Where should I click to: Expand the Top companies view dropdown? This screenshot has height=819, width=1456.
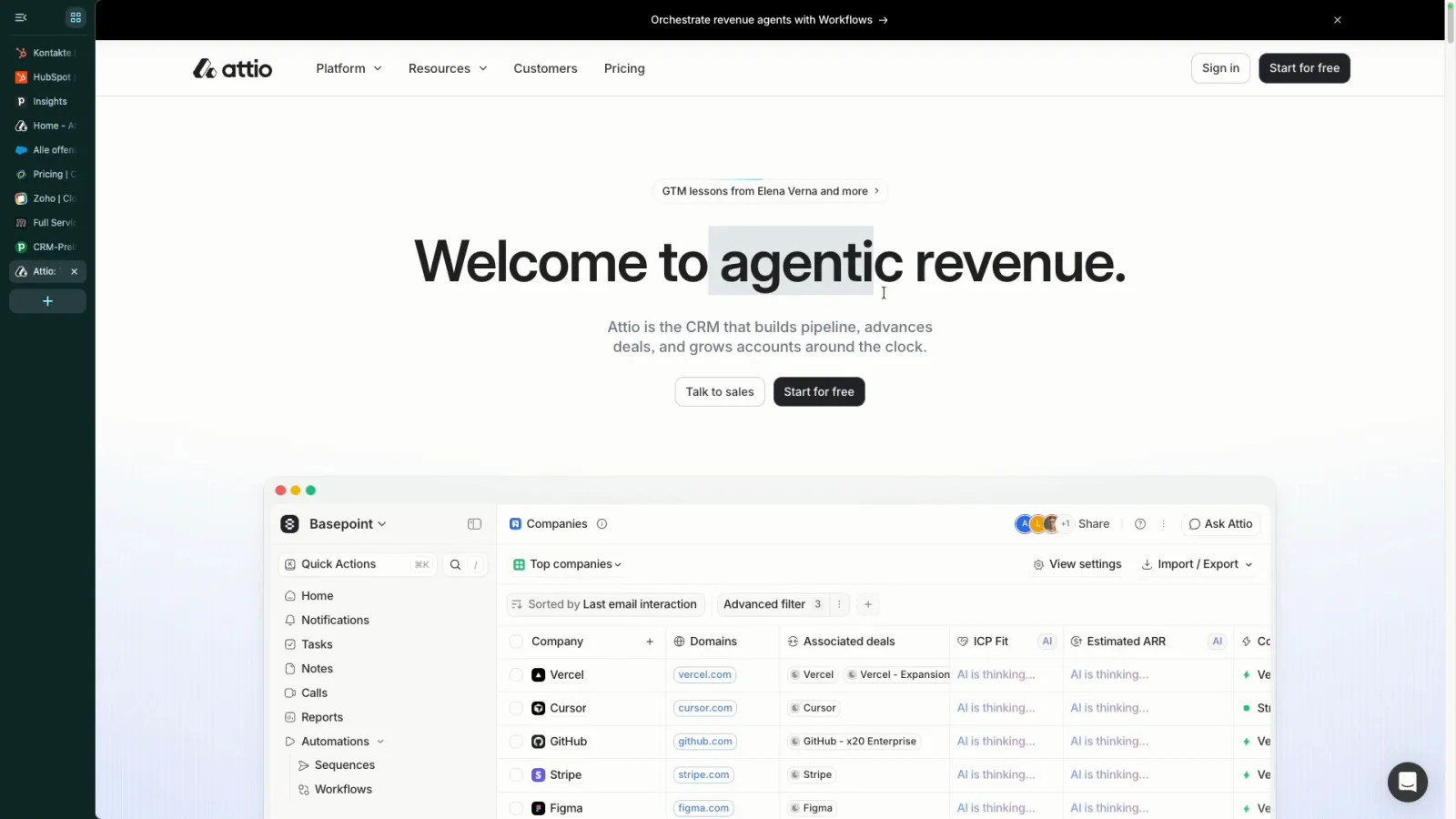click(567, 564)
